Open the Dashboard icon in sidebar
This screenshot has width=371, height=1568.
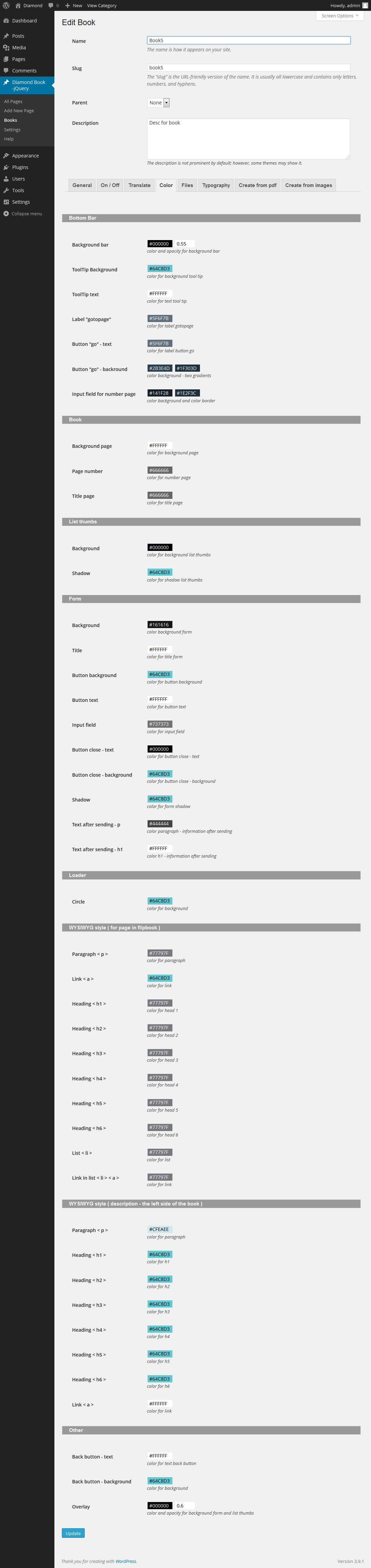[x=6, y=21]
